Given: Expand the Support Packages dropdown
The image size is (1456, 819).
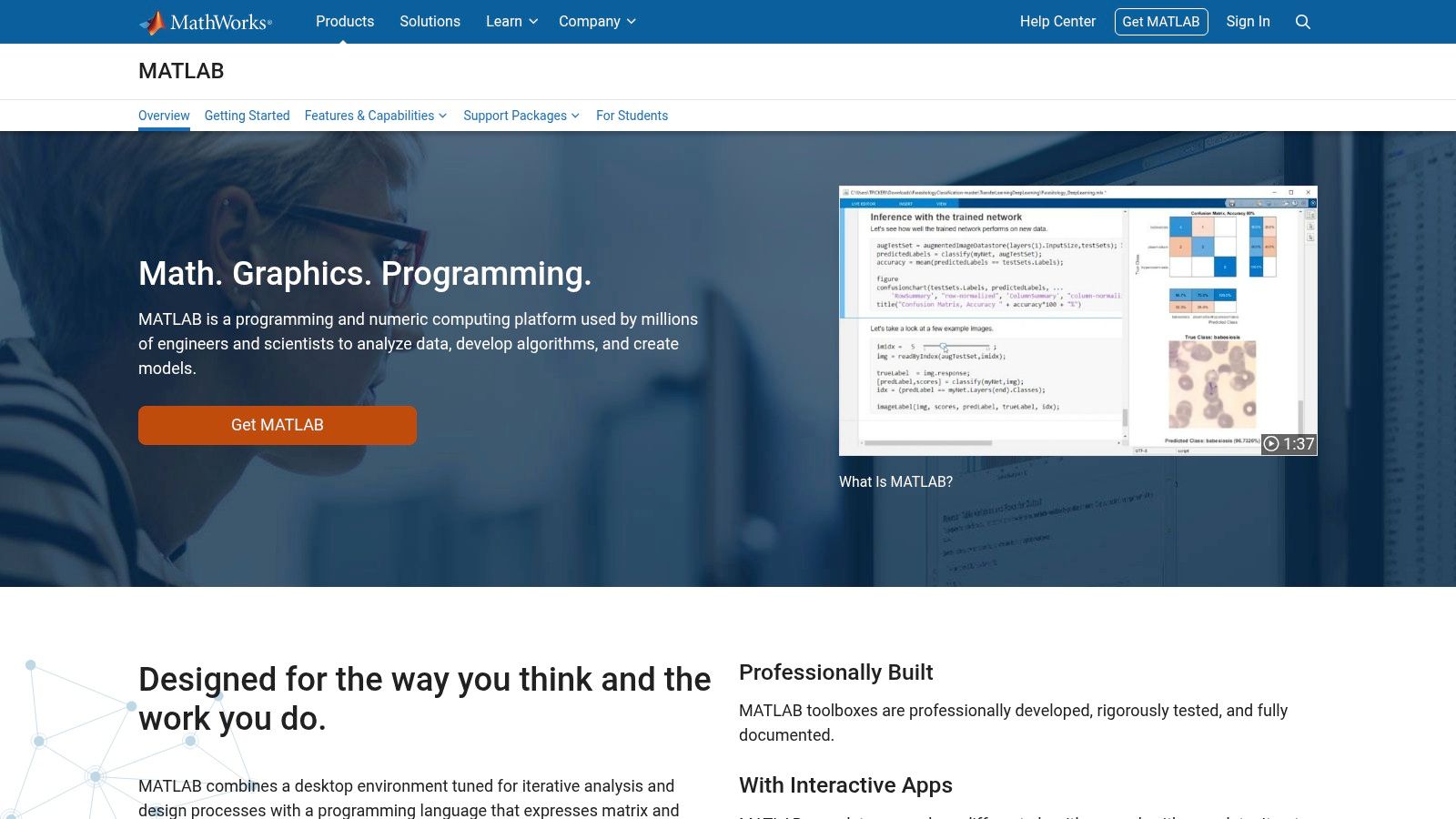Looking at the screenshot, I should [521, 116].
